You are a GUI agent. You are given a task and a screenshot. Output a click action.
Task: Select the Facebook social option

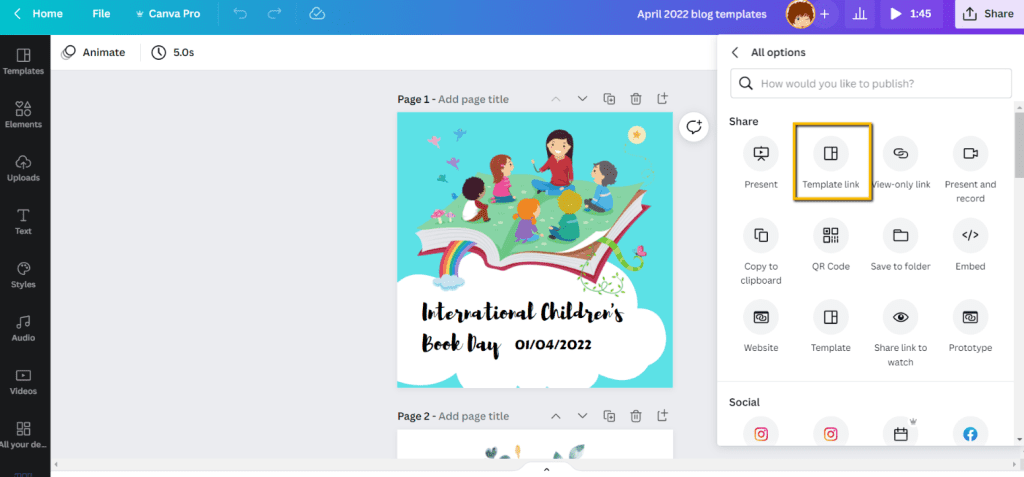pos(970,433)
